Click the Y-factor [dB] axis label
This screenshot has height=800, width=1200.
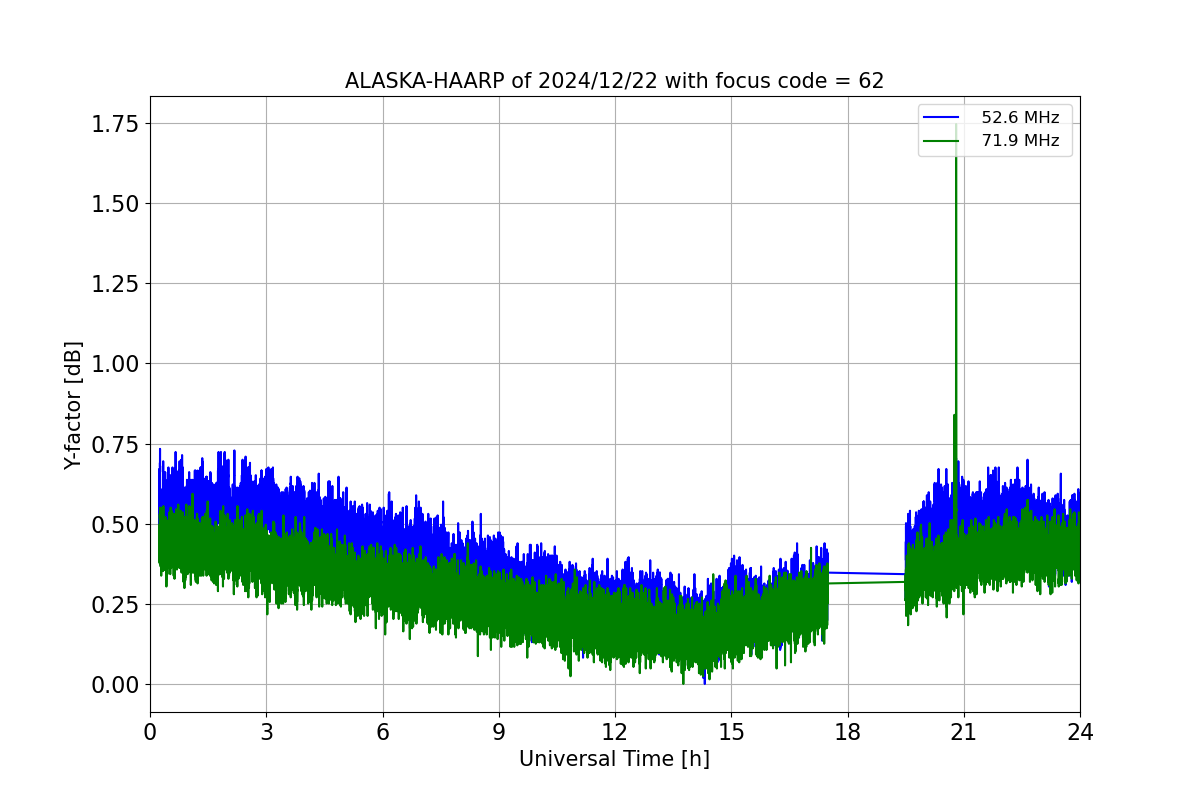click(73, 405)
